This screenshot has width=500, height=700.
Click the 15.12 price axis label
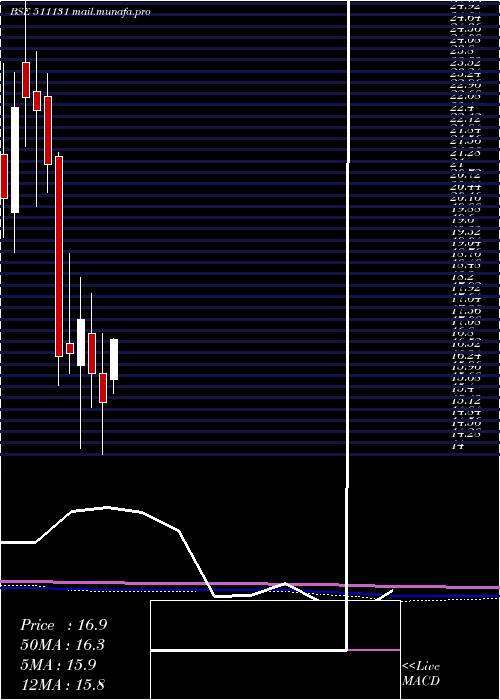(466, 401)
